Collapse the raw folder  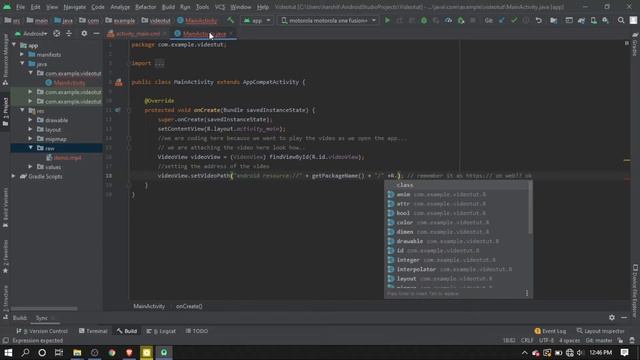click(x=31, y=148)
